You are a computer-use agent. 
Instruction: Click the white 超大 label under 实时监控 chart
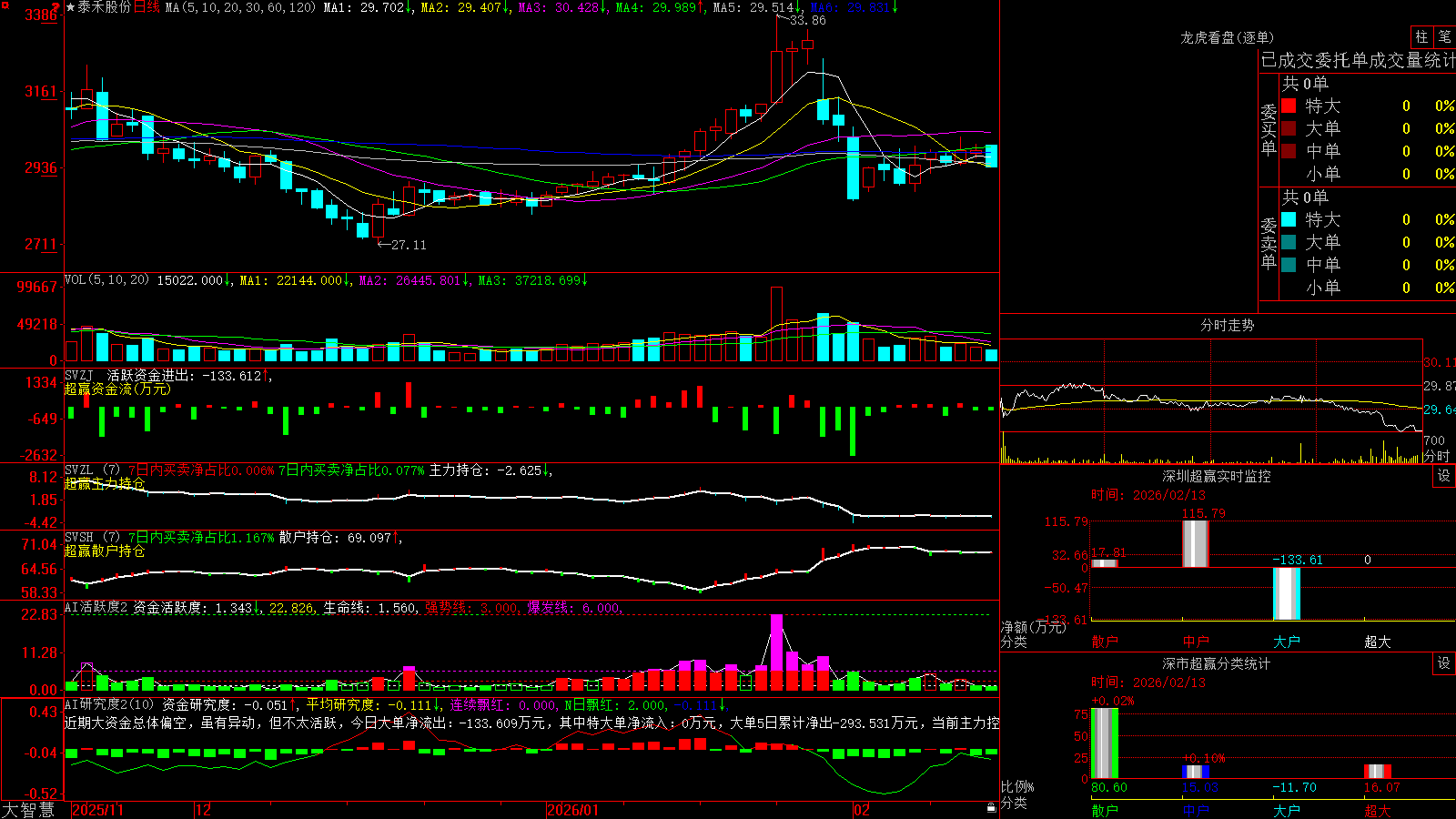[1378, 642]
